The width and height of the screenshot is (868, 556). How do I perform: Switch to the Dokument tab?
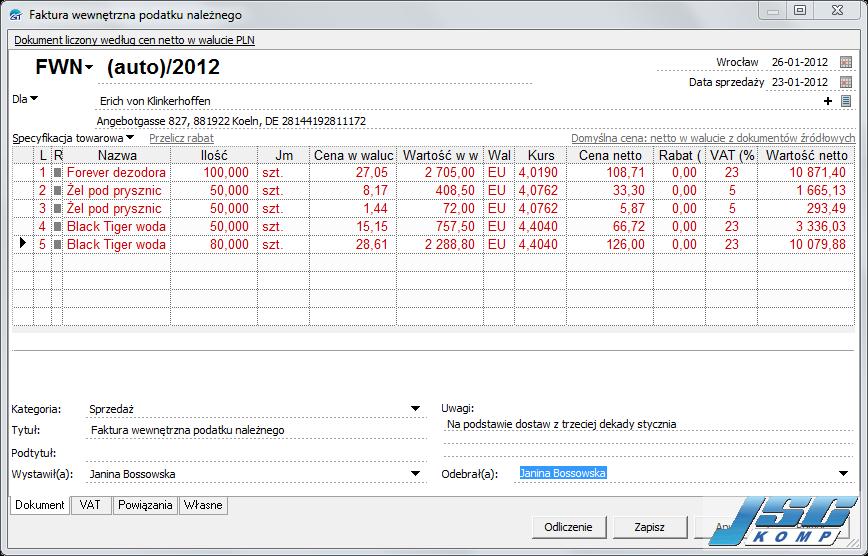point(40,505)
